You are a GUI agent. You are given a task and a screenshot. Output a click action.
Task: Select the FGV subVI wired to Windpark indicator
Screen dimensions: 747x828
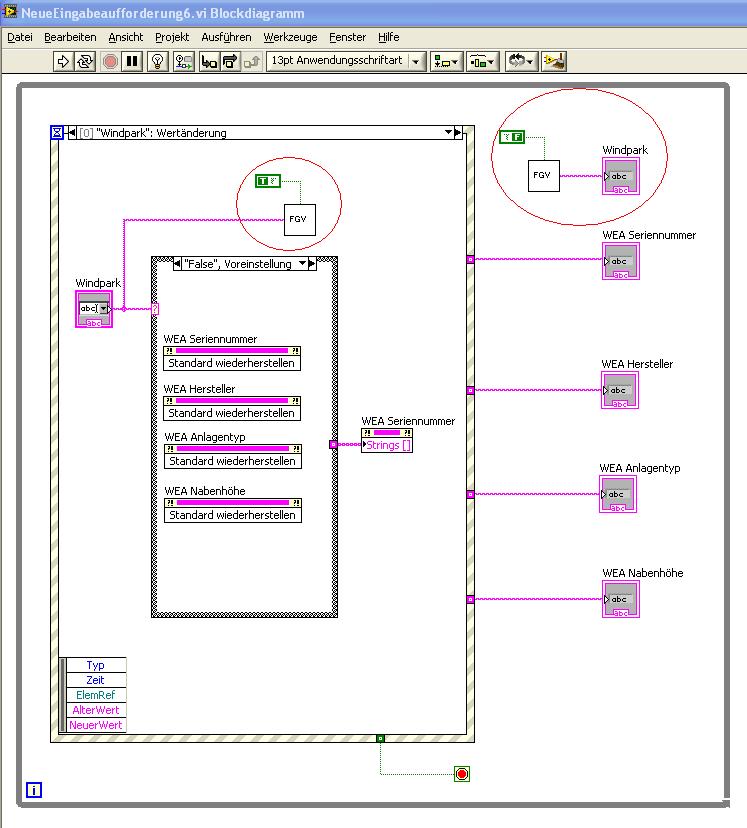pos(544,175)
